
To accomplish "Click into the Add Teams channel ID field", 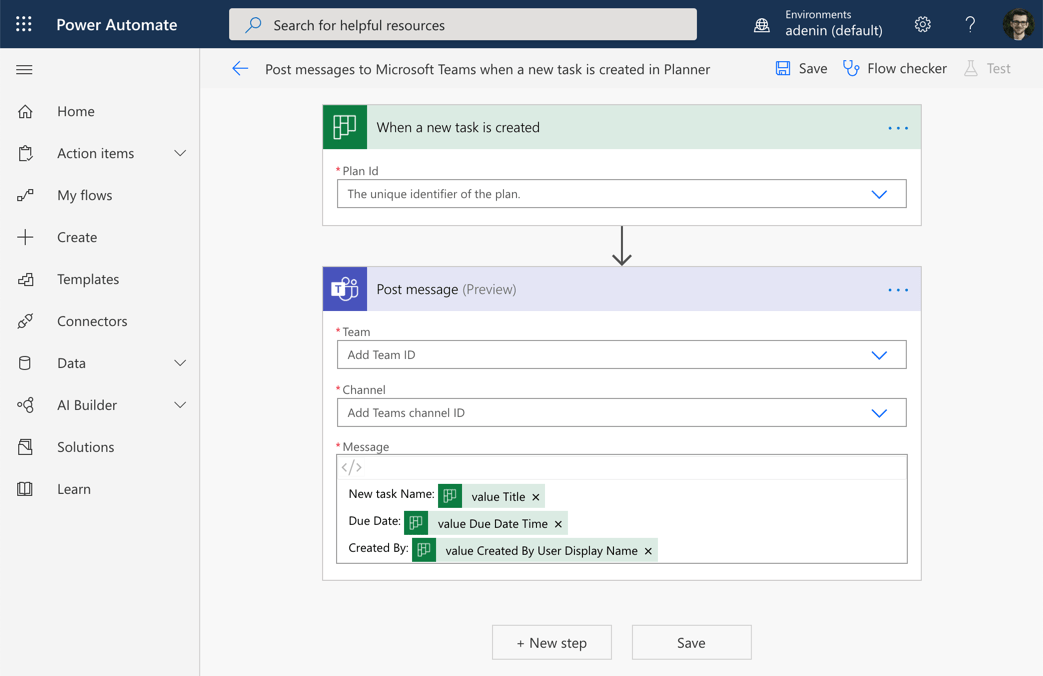I will tap(621, 413).
